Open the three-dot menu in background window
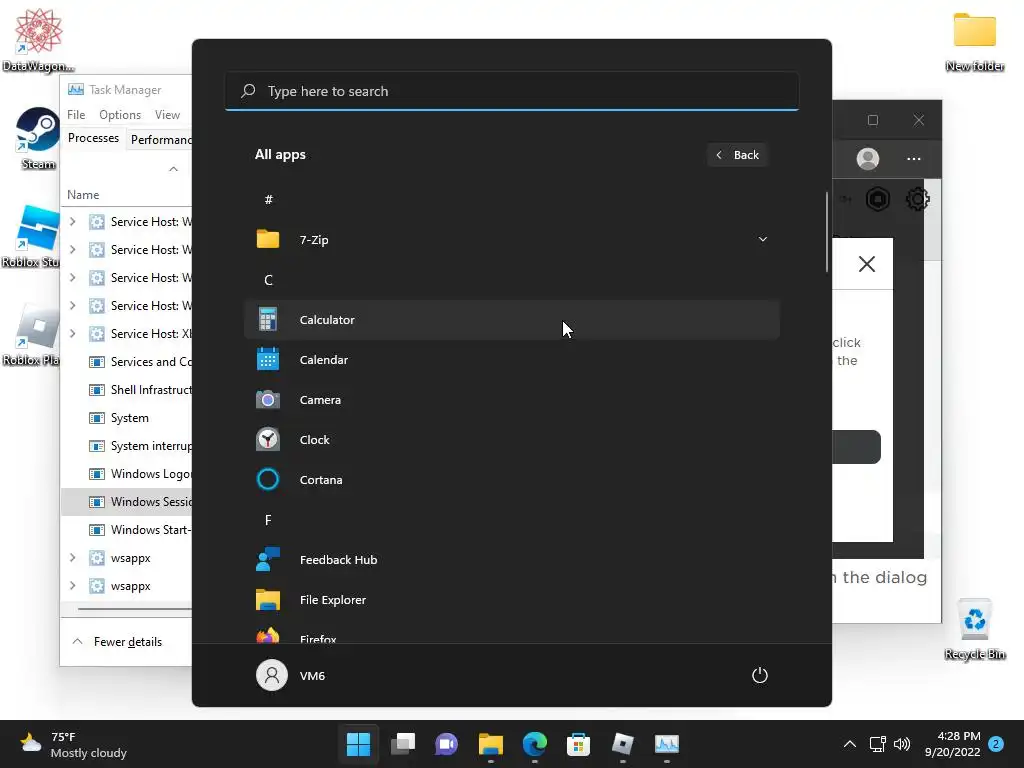This screenshot has height=768, width=1024. click(x=914, y=159)
